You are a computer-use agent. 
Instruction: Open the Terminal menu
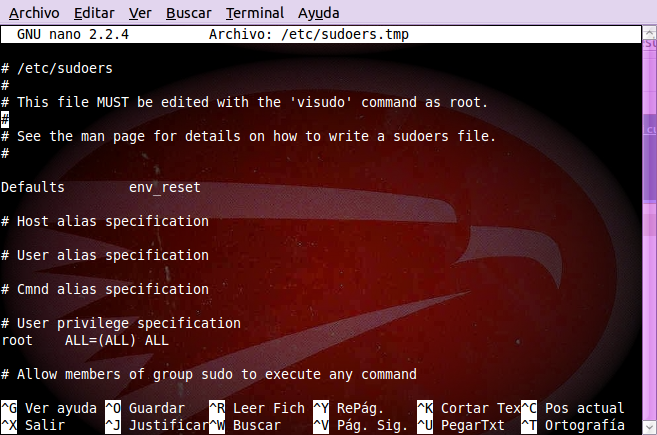[x=255, y=13]
